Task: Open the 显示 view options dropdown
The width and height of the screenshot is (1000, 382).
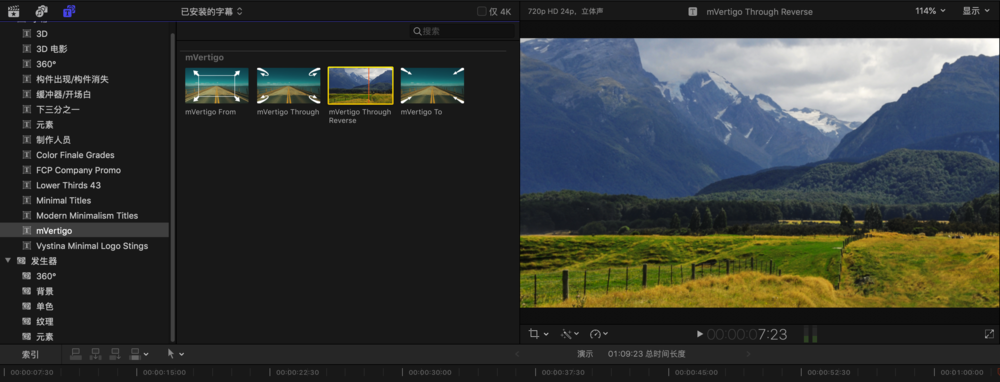Action: (975, 11)
